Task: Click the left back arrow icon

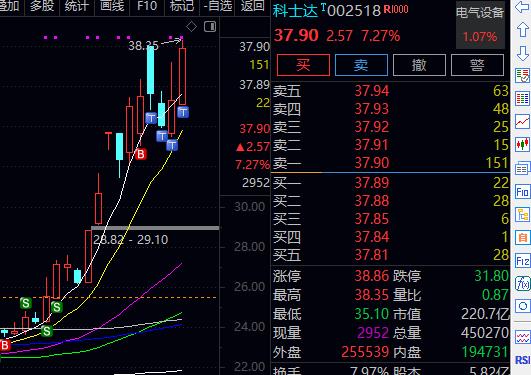Action: [522, 7]
